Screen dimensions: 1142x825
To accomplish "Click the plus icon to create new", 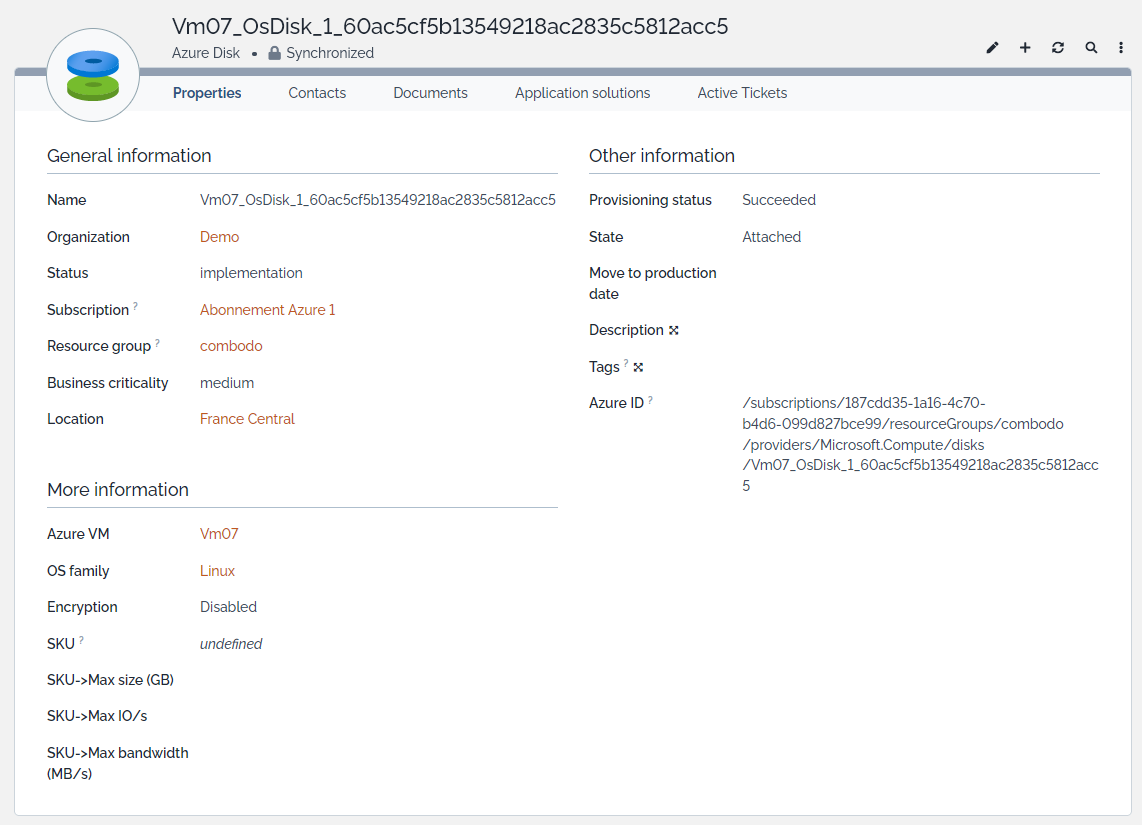I will pos(1025,48).
